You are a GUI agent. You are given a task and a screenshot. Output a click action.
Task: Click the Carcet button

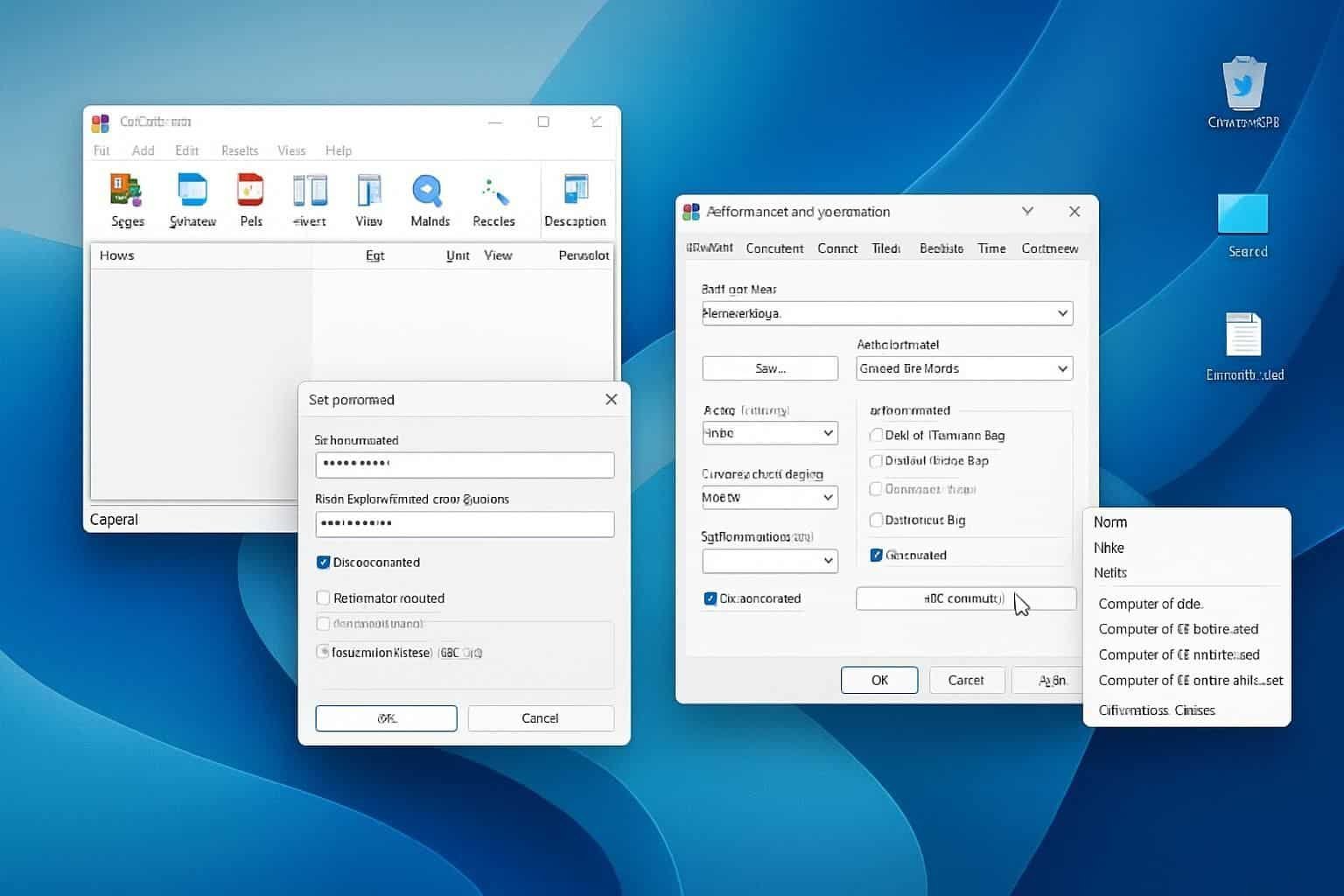966,680
